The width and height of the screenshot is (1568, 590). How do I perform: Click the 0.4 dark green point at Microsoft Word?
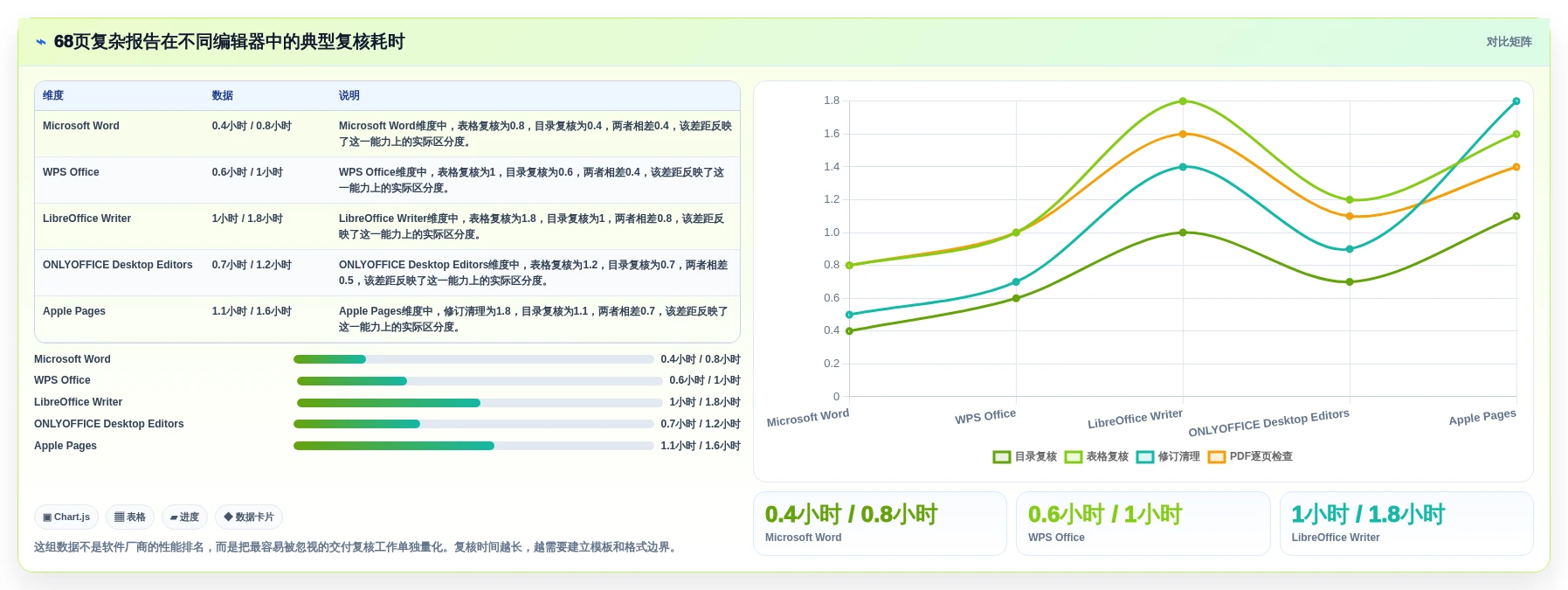click(849, 331)
